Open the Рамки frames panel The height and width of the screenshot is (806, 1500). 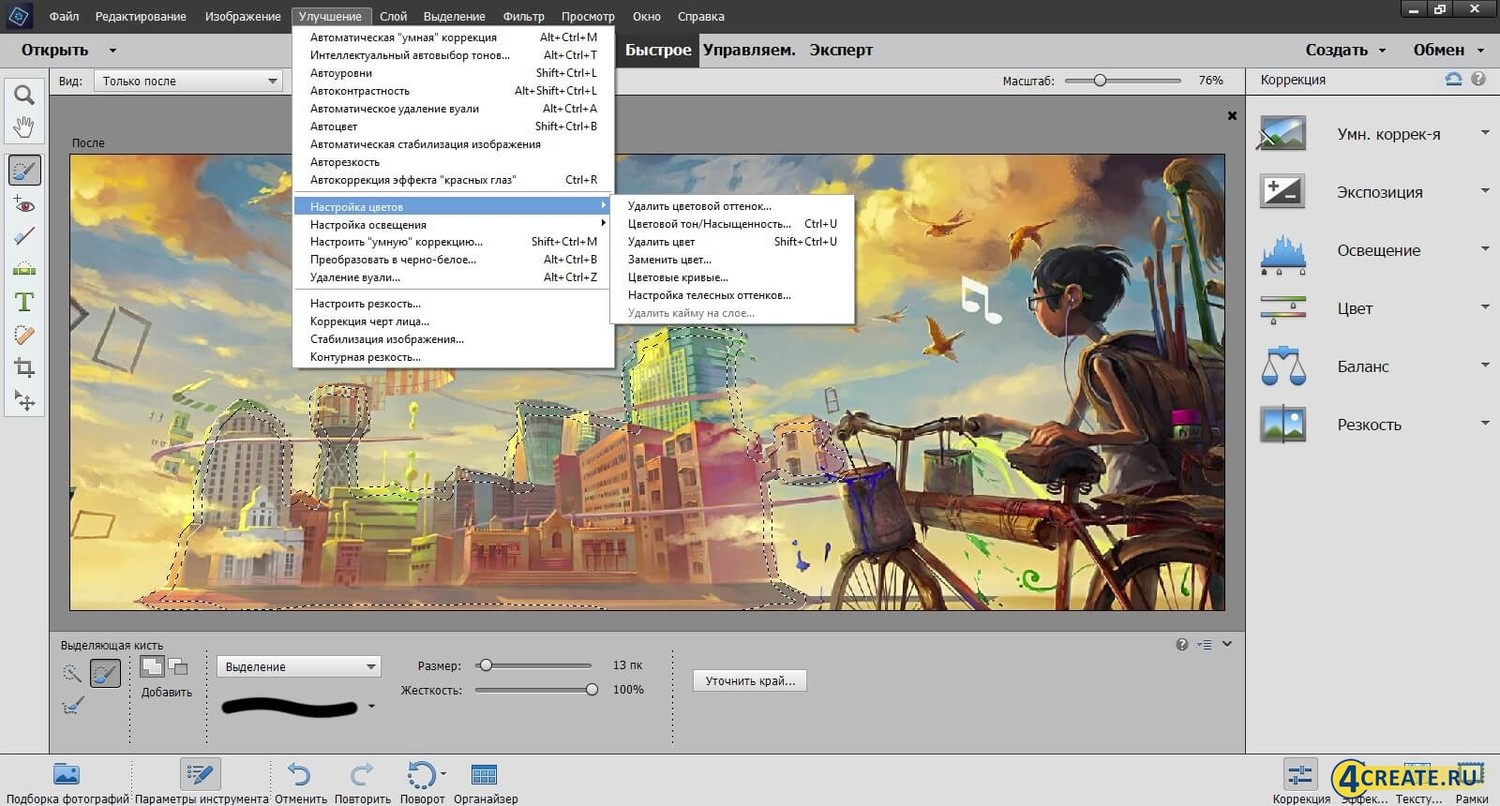coord(1472,781)
